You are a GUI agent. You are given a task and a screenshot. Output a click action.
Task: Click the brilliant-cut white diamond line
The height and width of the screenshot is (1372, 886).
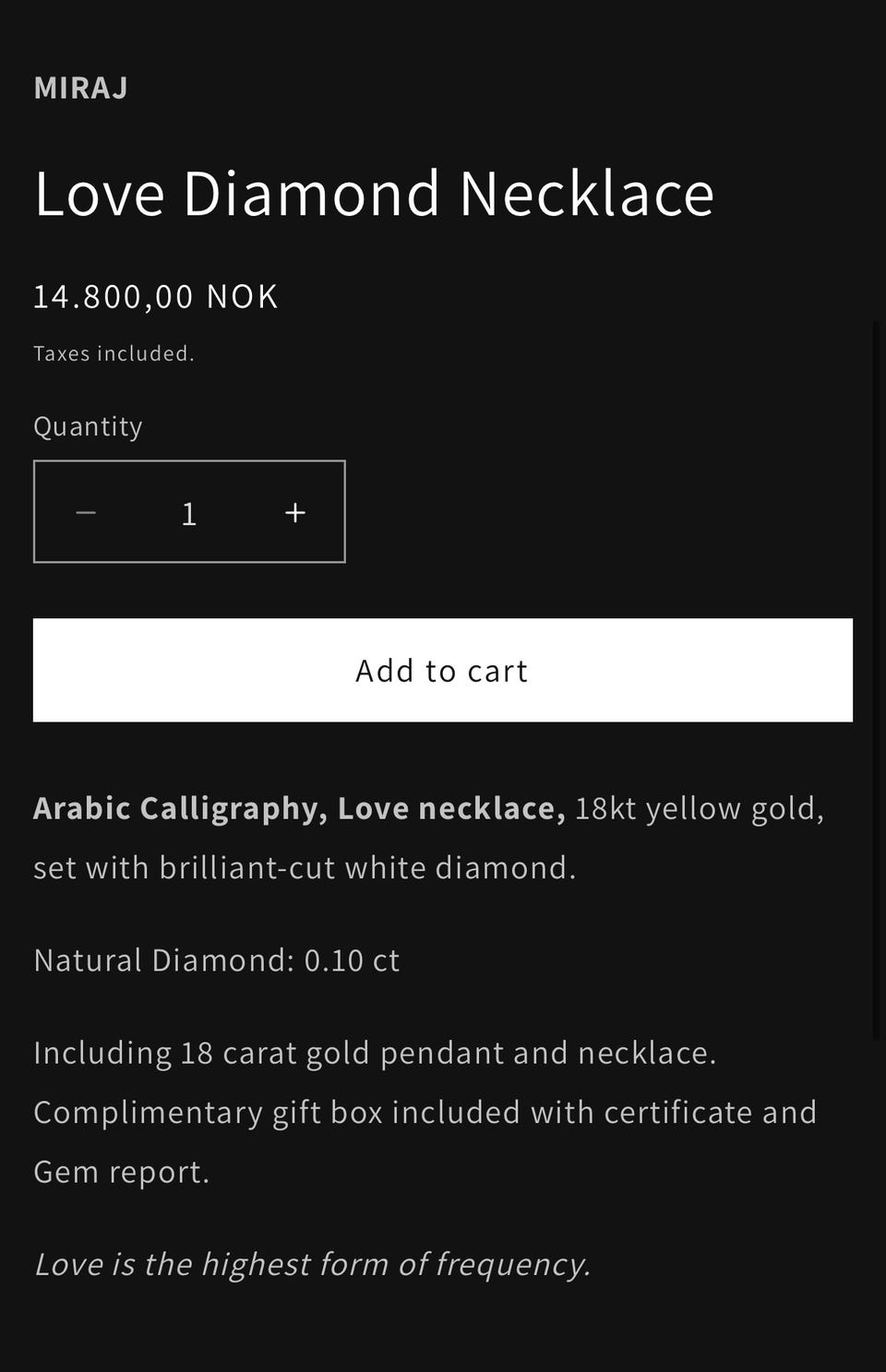305,867
